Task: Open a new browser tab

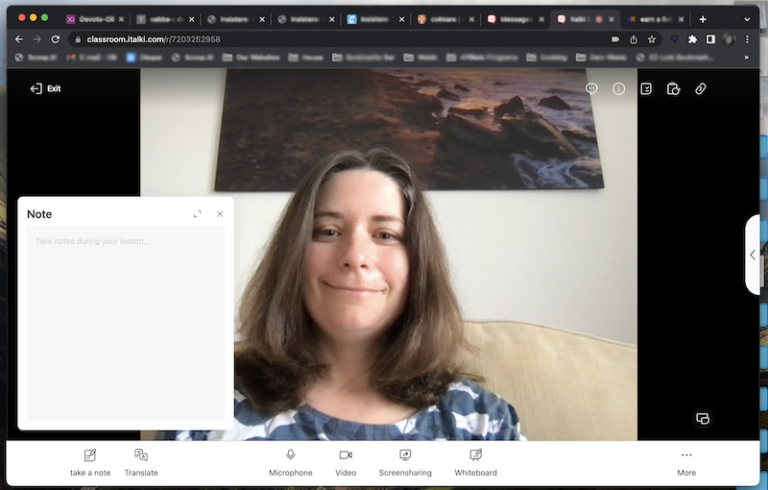Action: click(x=702, y=19)
